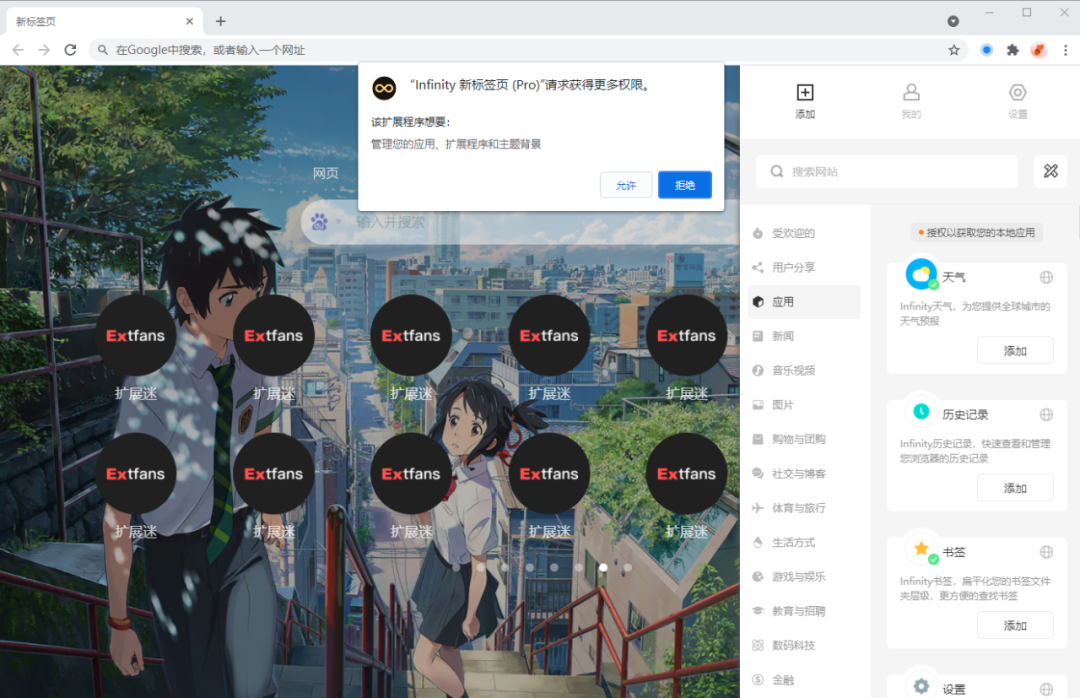Viewport: 1080px width, 698px height.
Task: Reload the page
Action: tap(70, 50)
